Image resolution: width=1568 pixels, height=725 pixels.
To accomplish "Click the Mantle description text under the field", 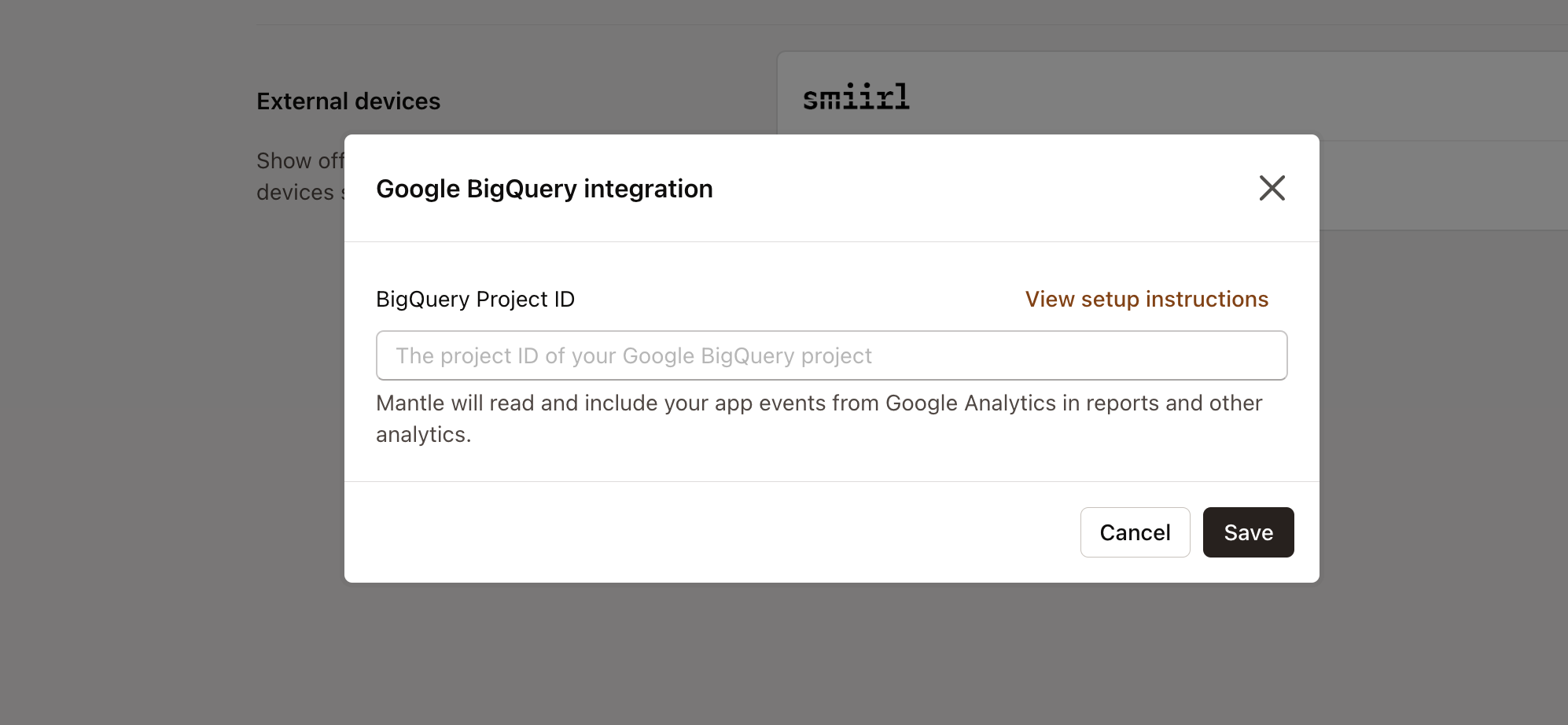I will [818, 418].
